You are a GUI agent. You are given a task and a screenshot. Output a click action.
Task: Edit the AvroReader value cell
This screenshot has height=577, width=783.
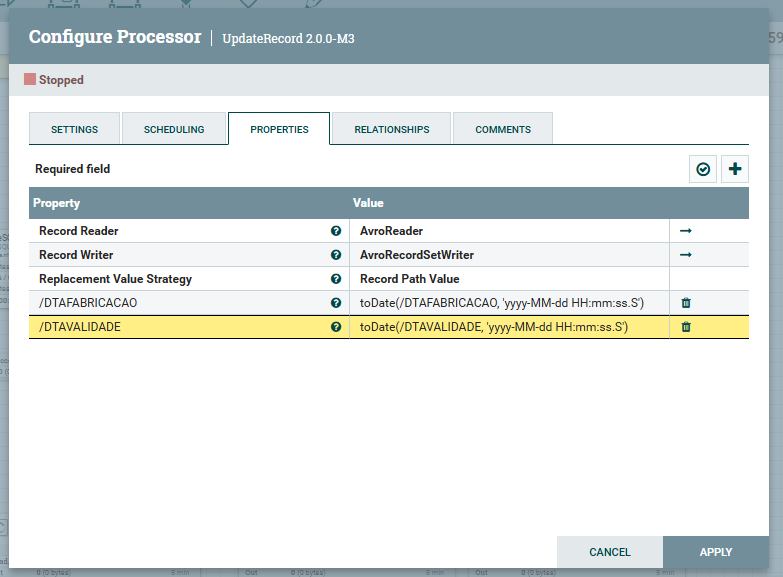(509, 231)
